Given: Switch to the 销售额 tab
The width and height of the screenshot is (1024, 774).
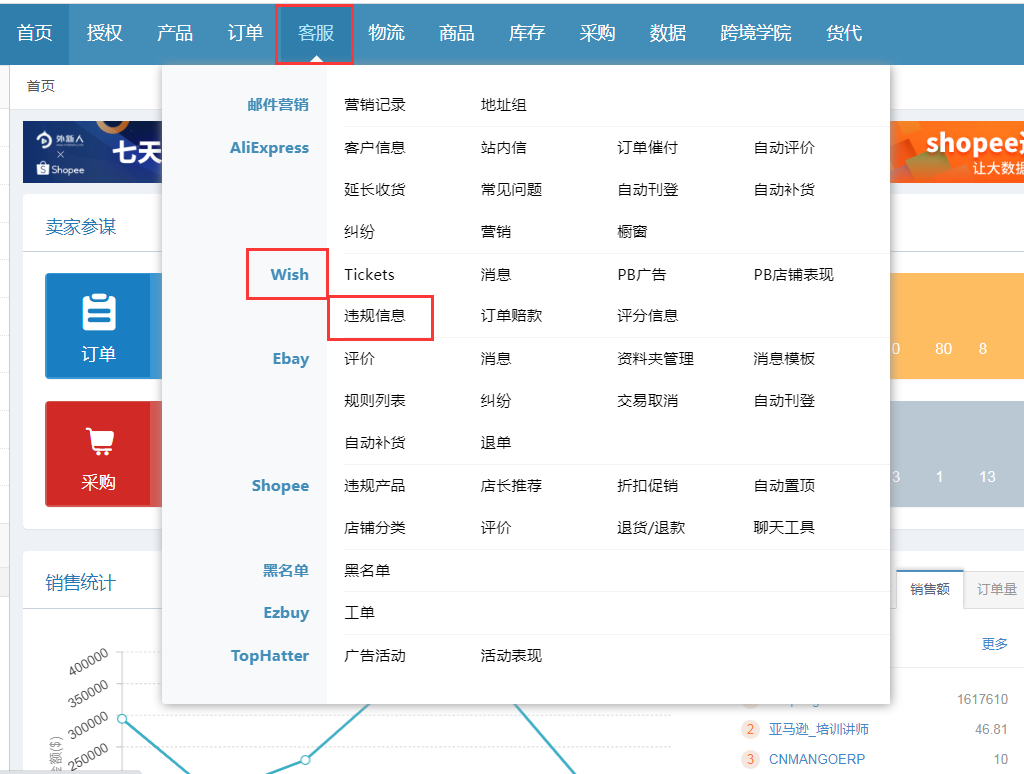Looking at the screenshot, I should pos(930,589).
